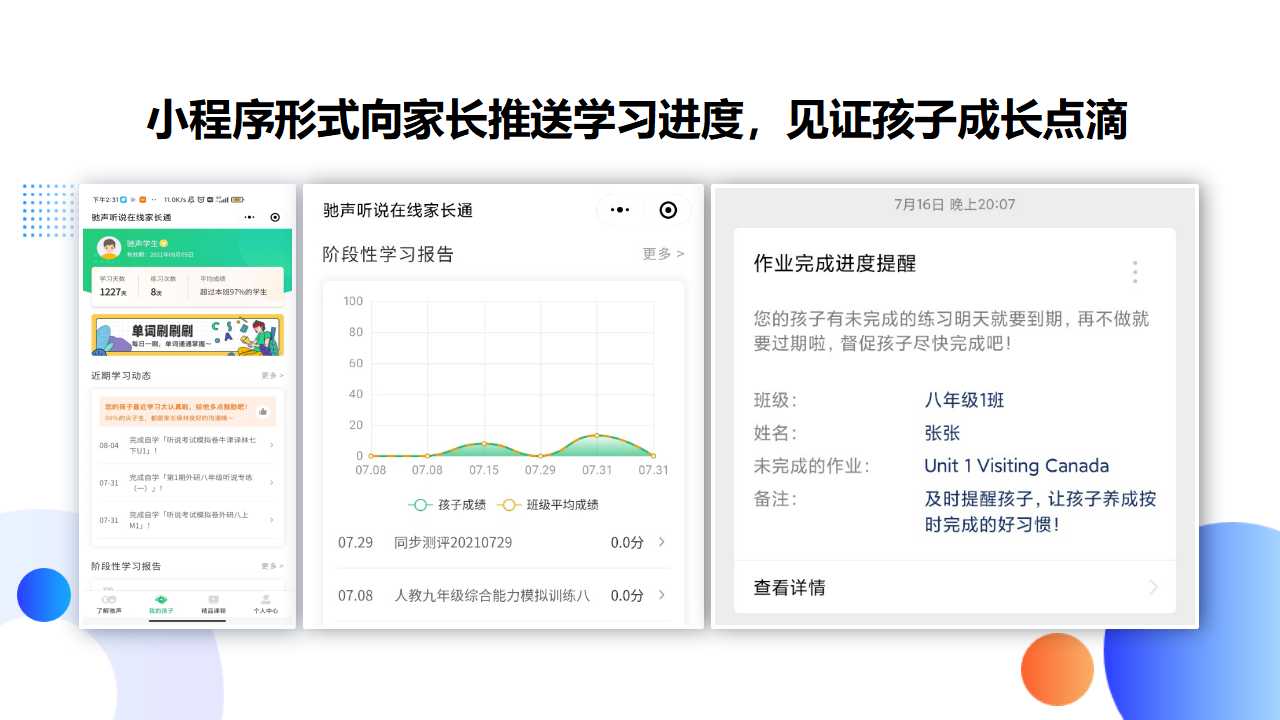The width and height of the screenshot is (1280, 720).
Task: Toggle the 孩子成绩 legend series
Action: tap(448, 505)
